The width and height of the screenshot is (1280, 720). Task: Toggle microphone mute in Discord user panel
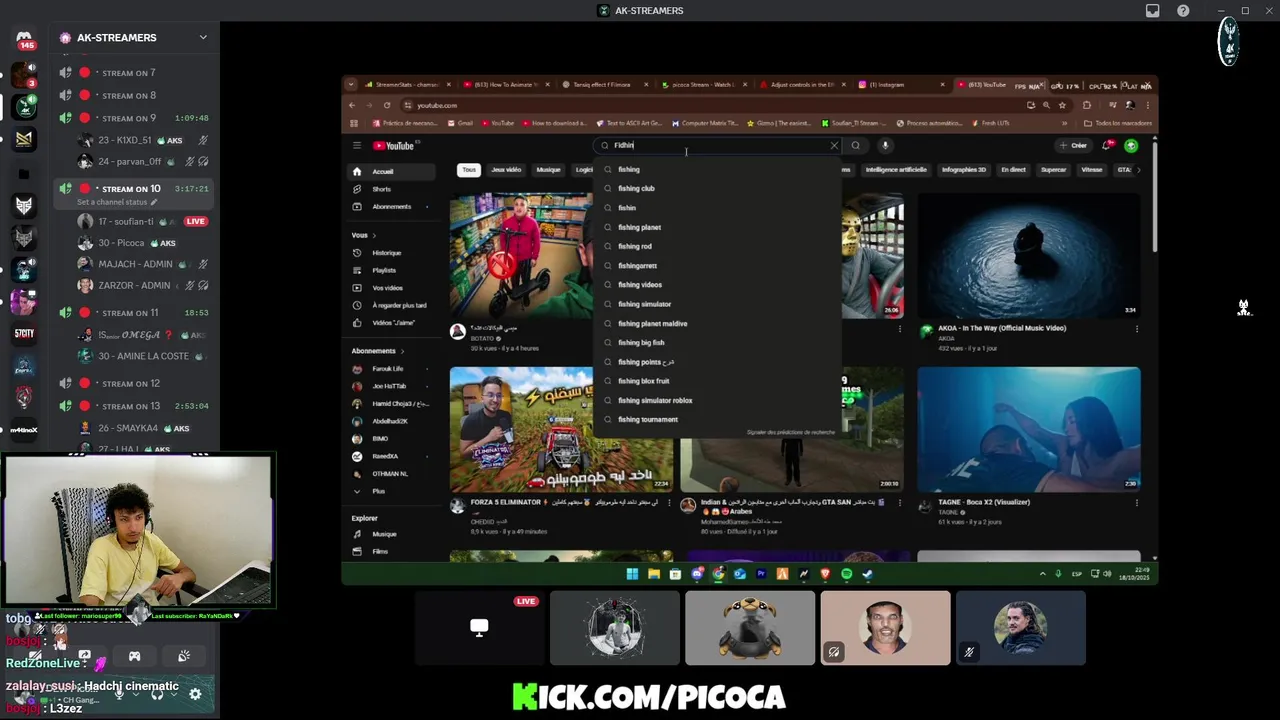click(x=118, y=694)
